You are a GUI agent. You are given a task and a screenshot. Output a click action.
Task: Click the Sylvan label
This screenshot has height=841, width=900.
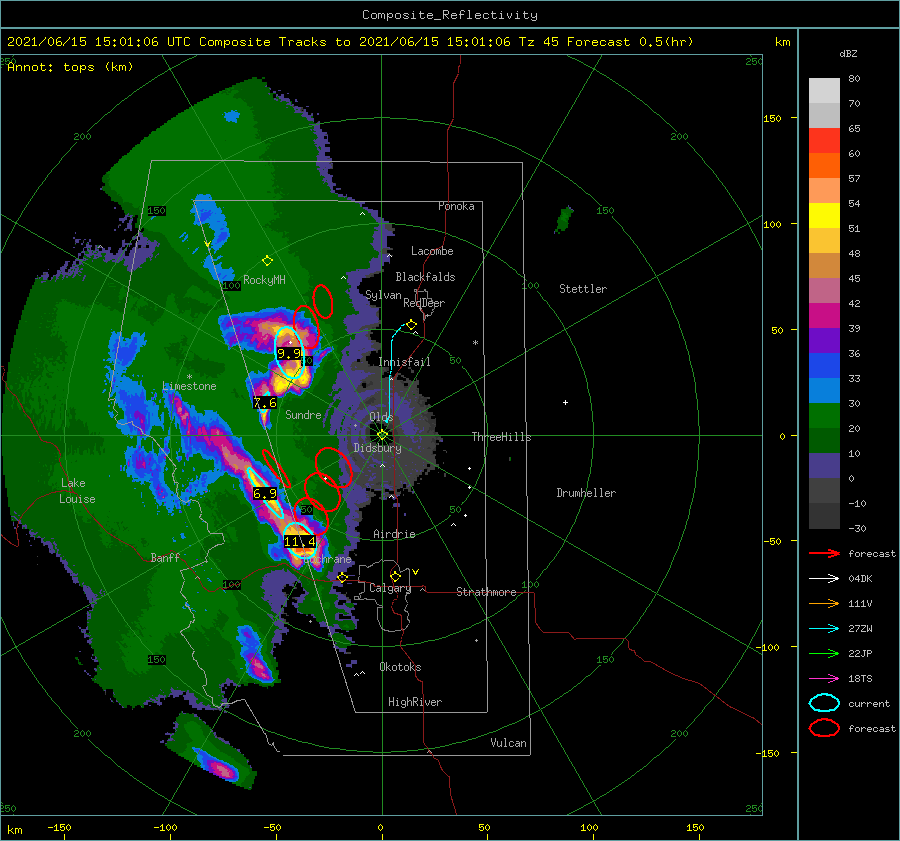(x=383, y=295)
